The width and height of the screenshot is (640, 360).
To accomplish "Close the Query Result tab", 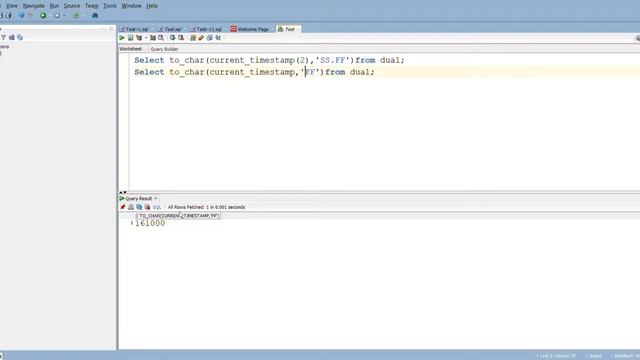I will [x=156, y=198].
